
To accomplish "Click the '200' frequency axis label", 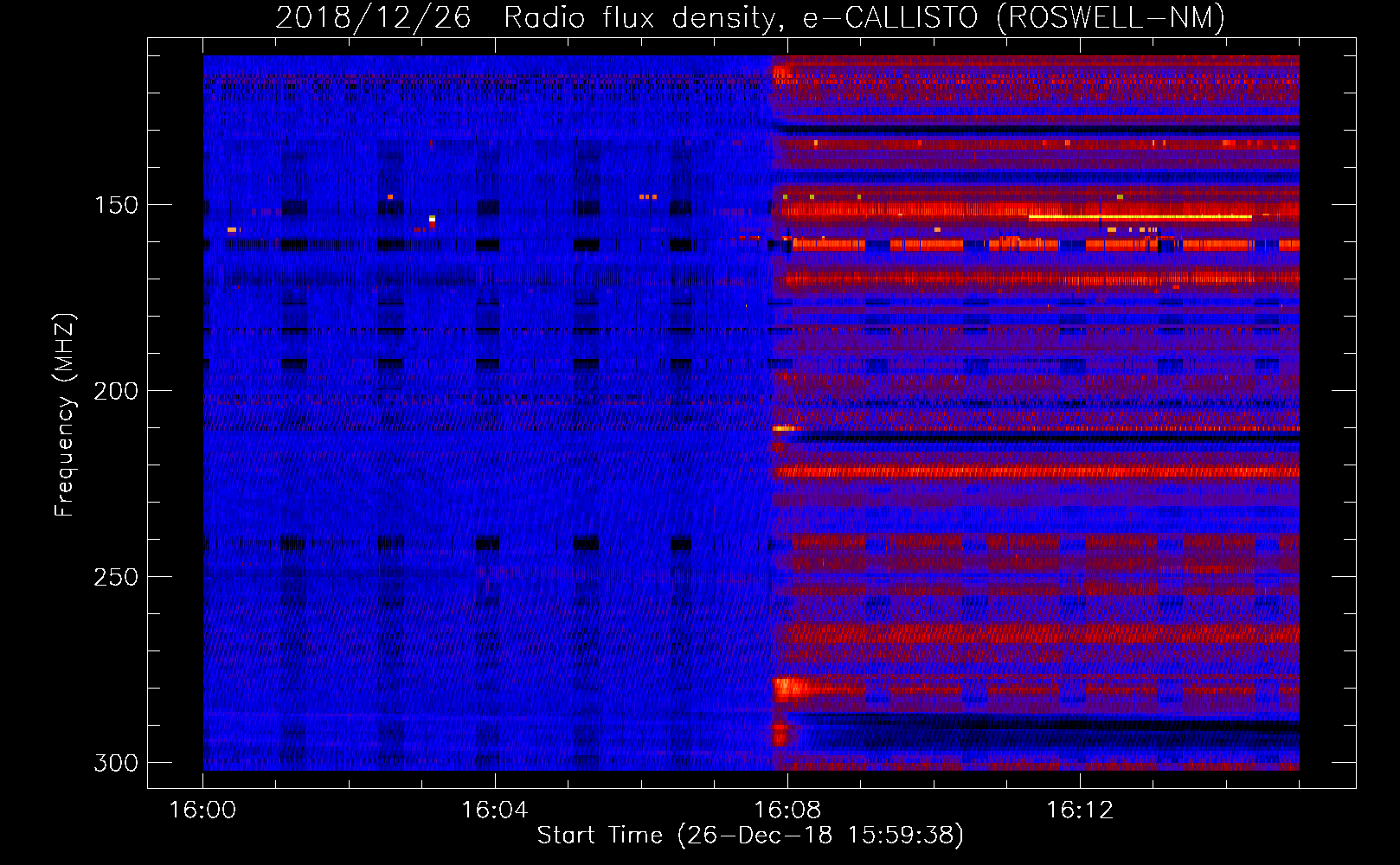I will pos(116,391).
